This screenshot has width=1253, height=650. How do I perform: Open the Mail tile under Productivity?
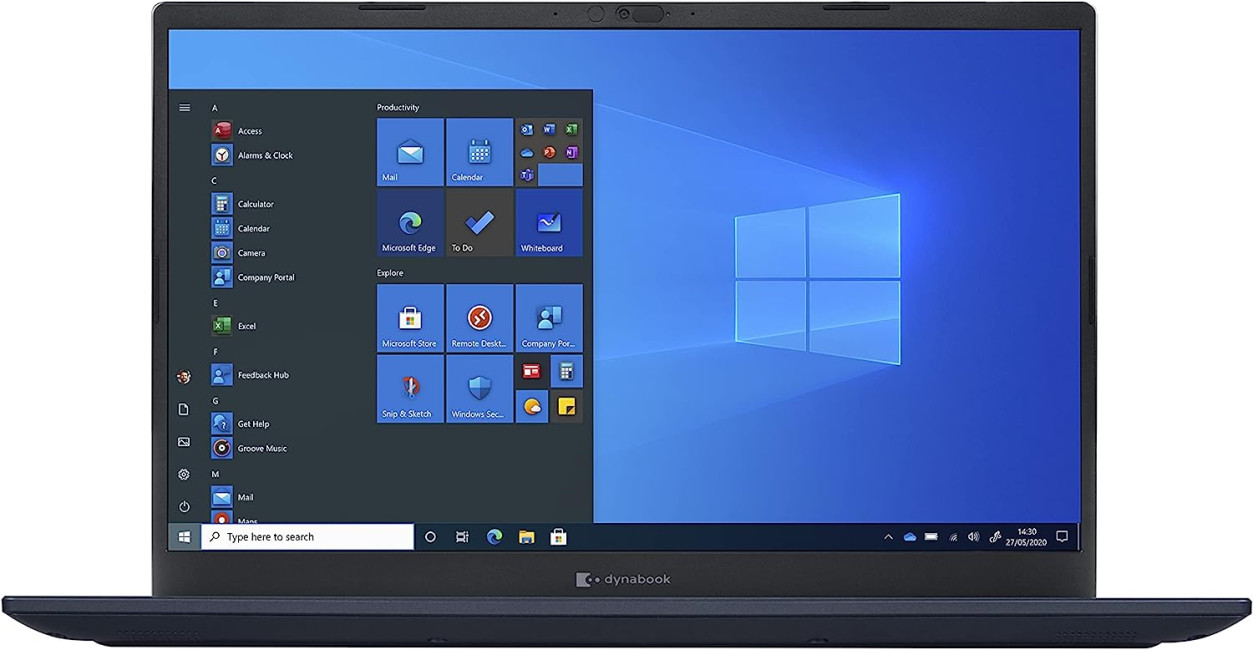tap(410, 152)
